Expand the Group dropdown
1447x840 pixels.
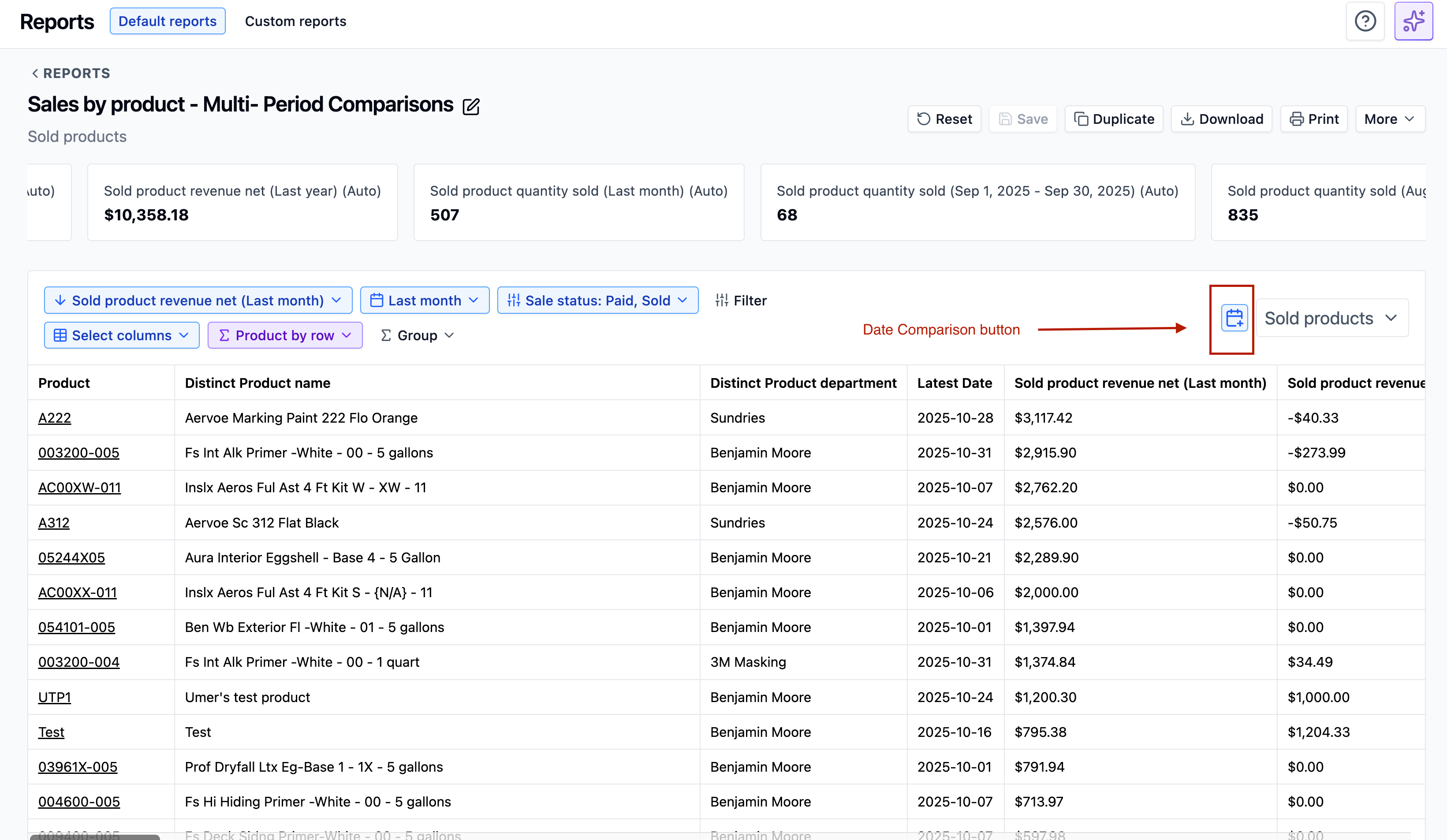click(418, 335)
